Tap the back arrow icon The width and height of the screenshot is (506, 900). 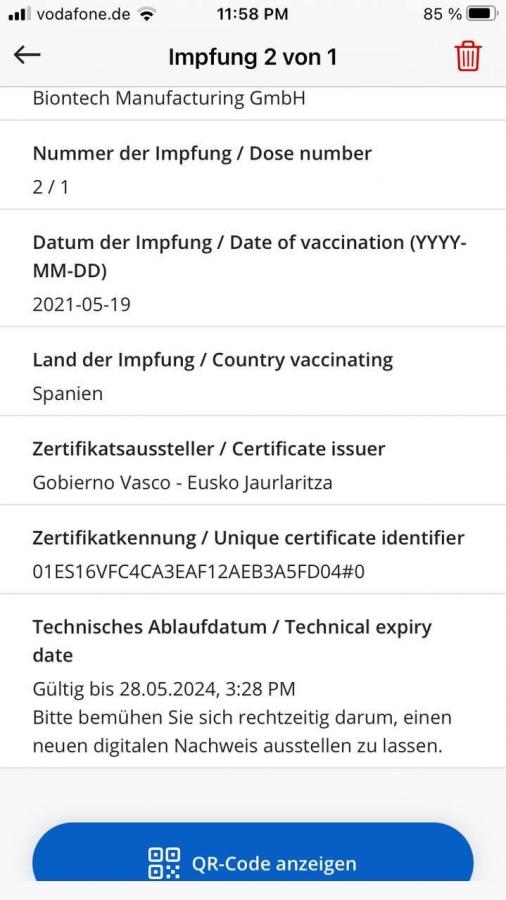point(27,56)
